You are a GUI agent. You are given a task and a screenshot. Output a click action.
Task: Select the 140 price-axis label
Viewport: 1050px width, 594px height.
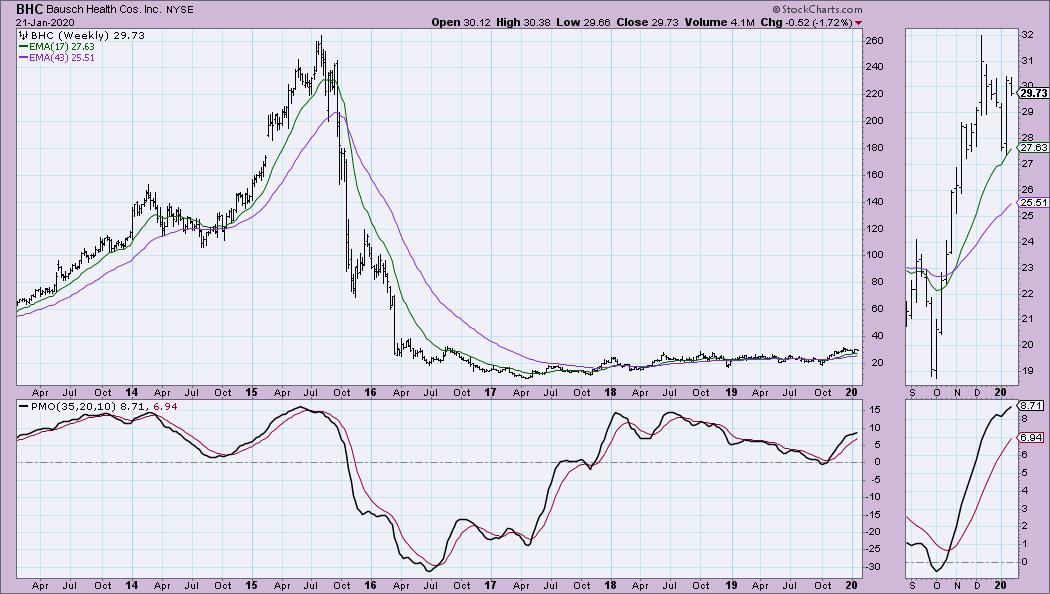[x=875, y=202]
